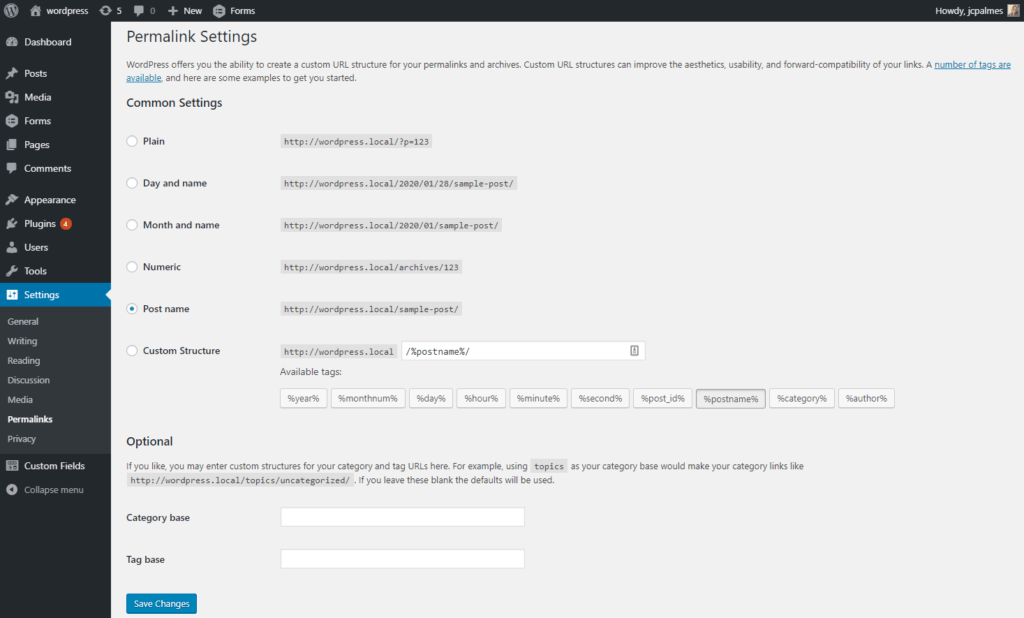Click the 'topics' code example text
1024x618 pixels.
[x=549, y=466]
